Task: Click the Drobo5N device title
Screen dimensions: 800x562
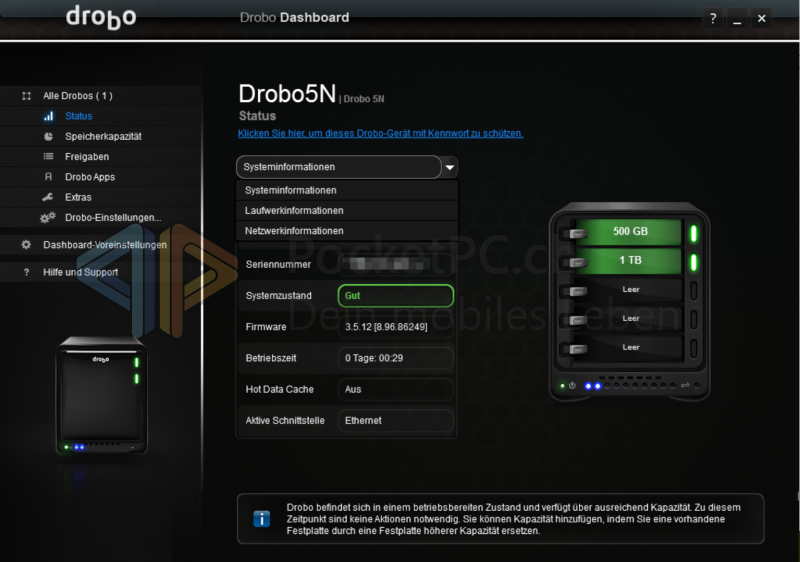Action: 287,94
